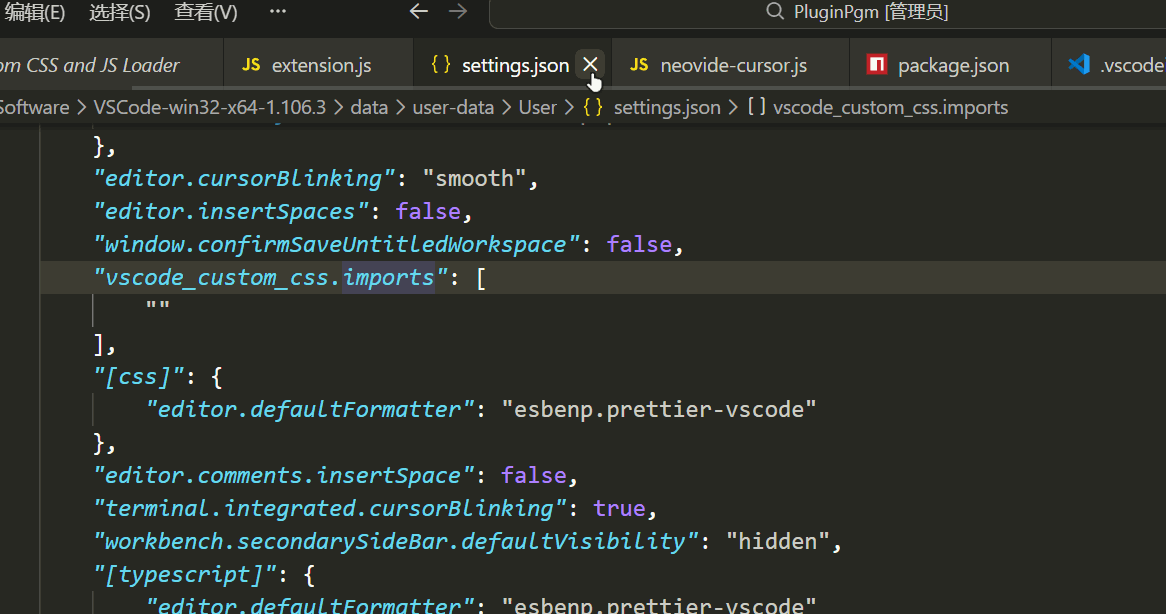Image resolution: width=1166 pixels, height=614 pixels.
Task: Navigate back with the back arrow
Action: tap(417, 13)
